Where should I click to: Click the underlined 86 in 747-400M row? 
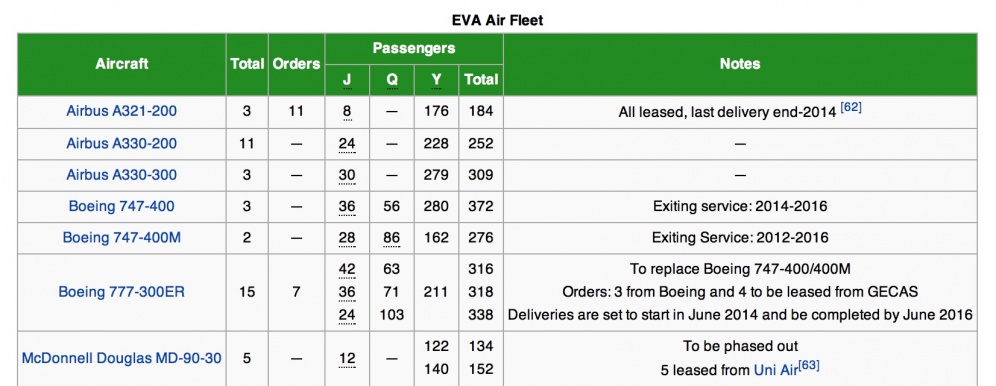click(392, 238)
